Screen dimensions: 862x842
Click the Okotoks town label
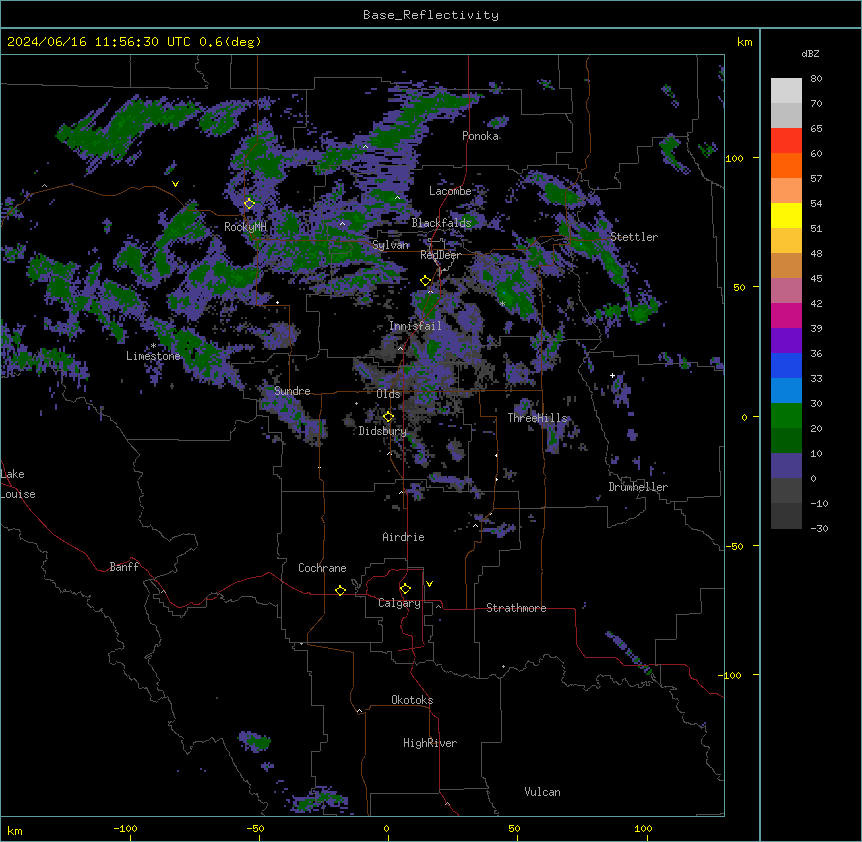[412, 700]
